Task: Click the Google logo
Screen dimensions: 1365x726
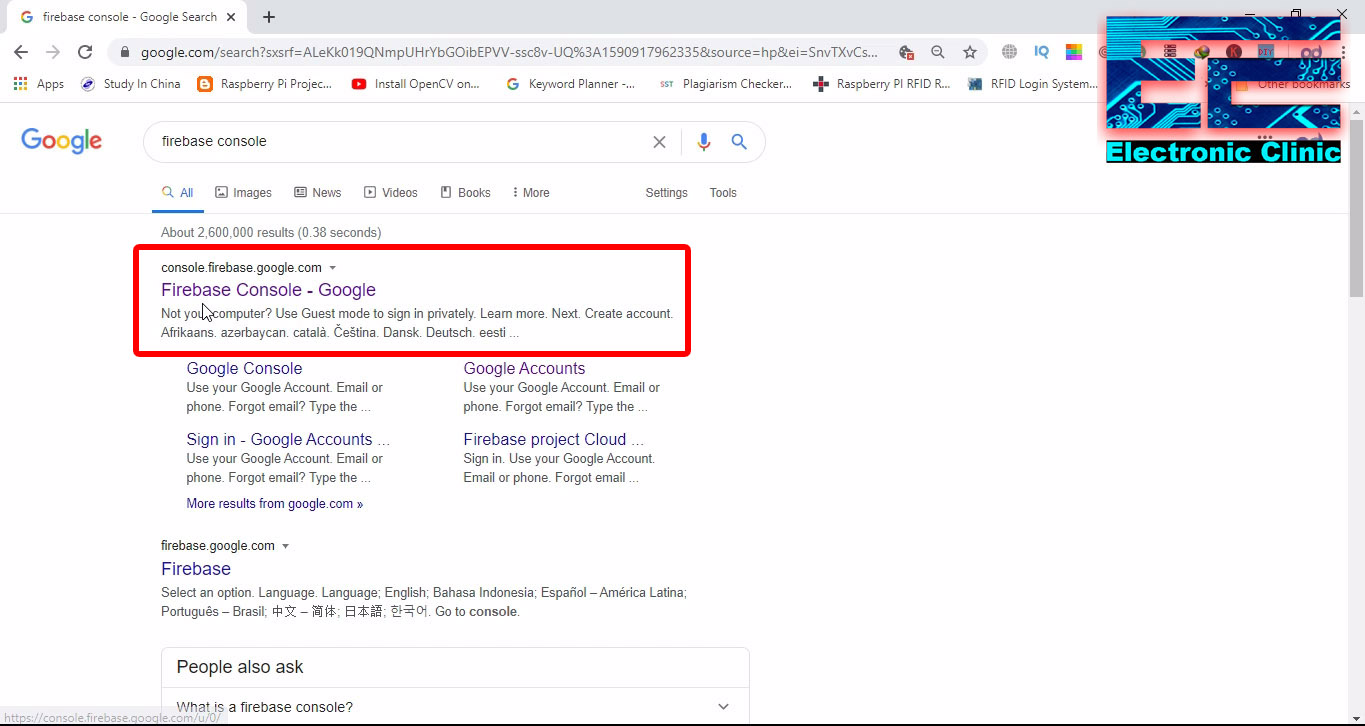Action: (62, 141)
